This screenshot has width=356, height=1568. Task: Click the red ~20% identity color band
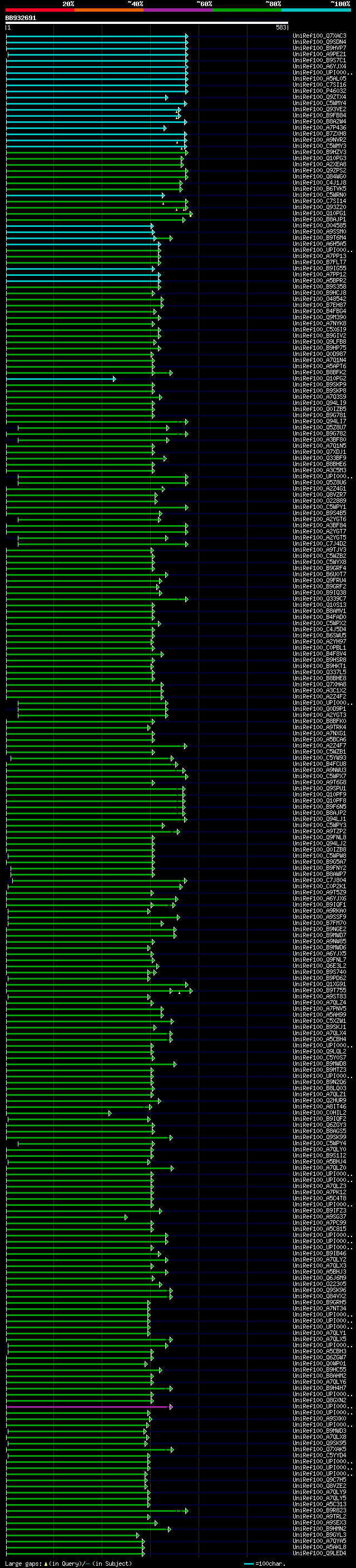click(40, 10)
